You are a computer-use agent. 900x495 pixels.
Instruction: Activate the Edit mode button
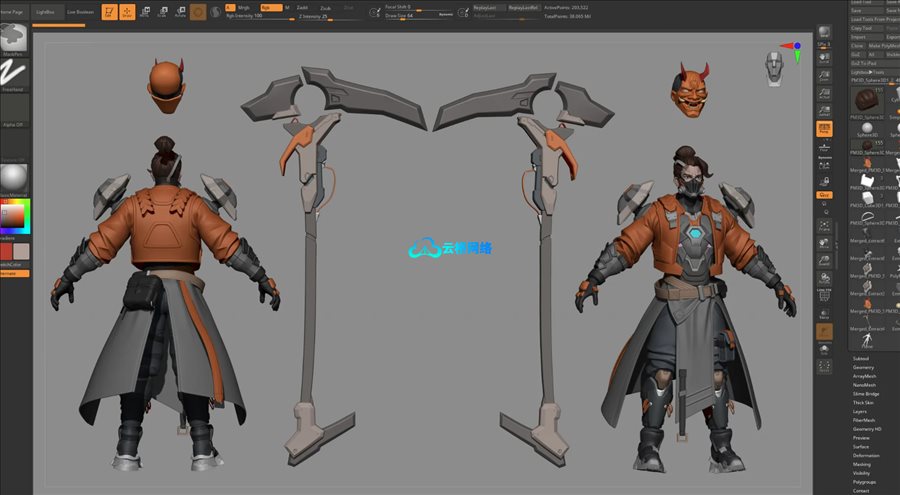(x=108, y=12)
